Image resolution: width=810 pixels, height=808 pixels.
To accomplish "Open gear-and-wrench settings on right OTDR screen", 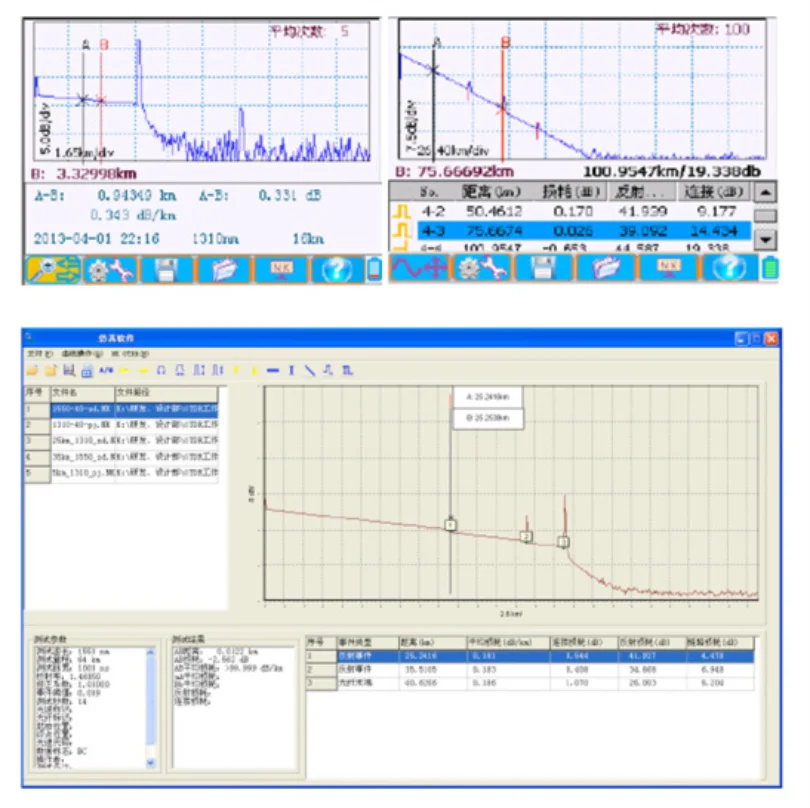I will pyautogui.click(x=481, y=268).
